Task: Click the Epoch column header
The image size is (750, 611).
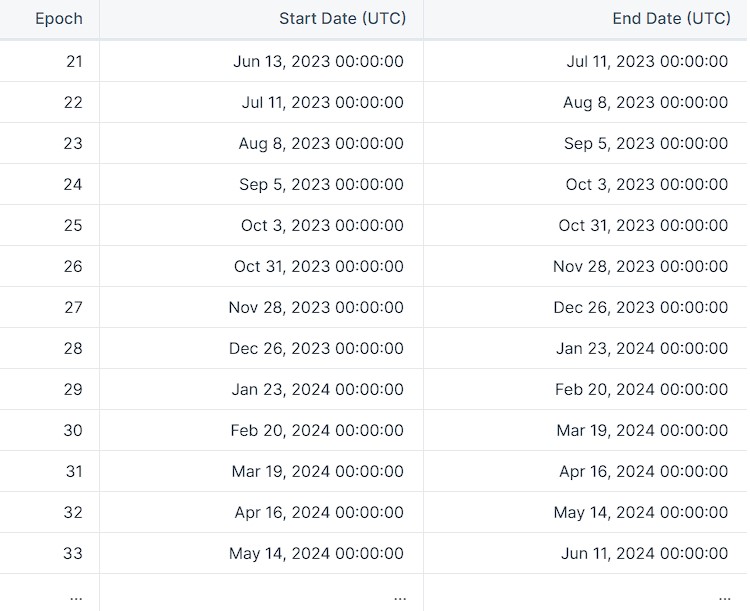Action: 59,19
